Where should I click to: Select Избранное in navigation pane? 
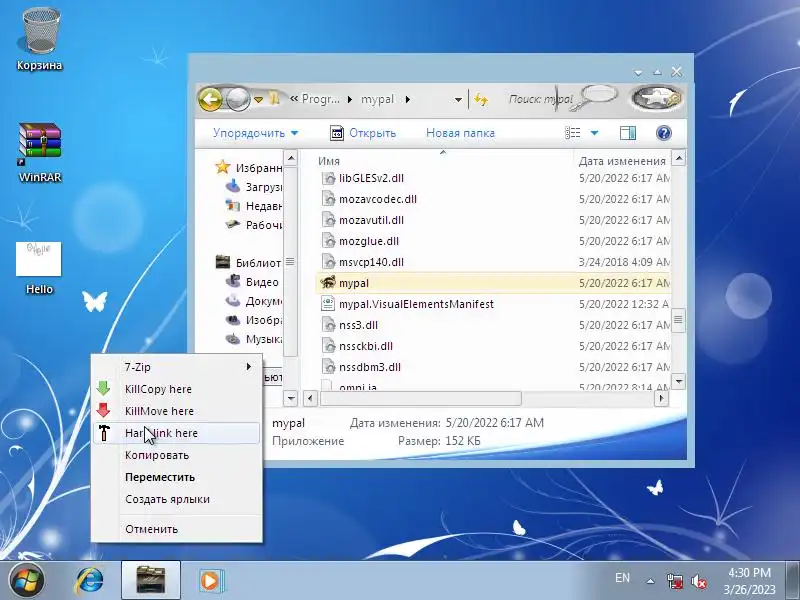(250, 167)
